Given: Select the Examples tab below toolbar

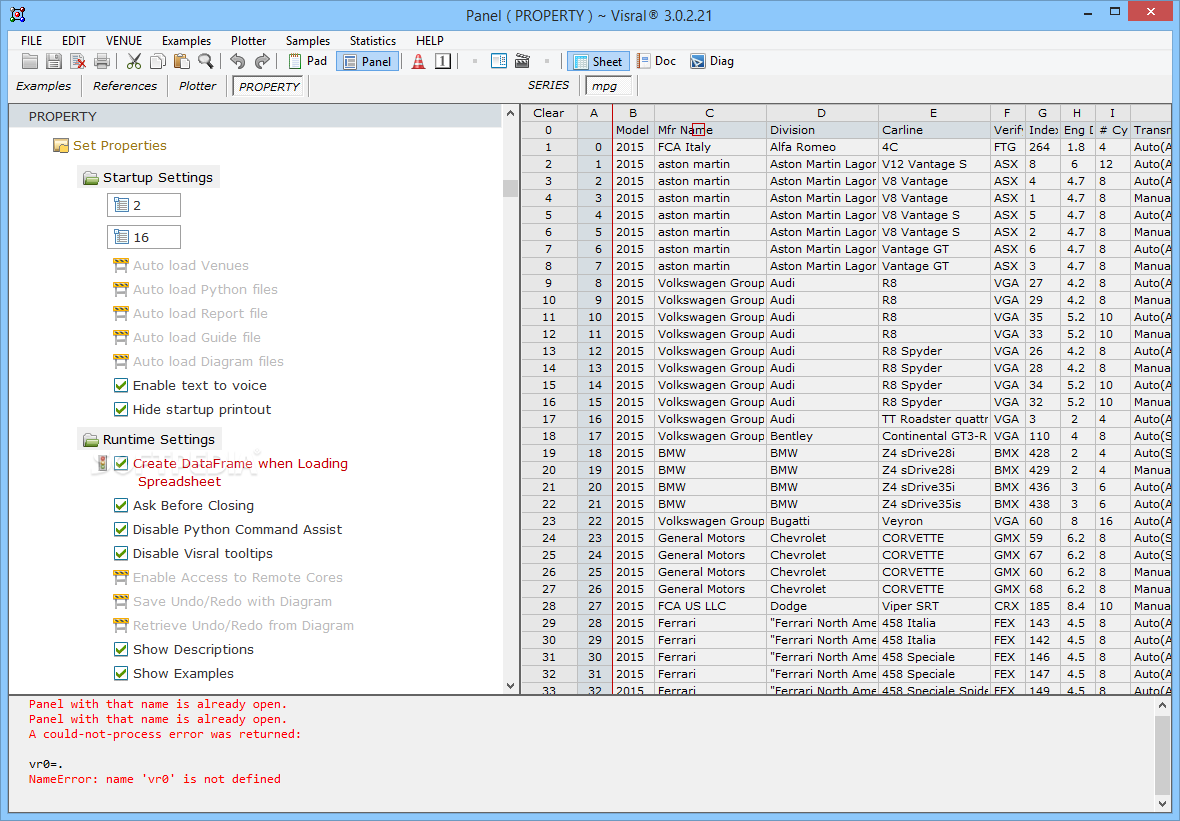Looking at the screenshot, I should (44, 86).
